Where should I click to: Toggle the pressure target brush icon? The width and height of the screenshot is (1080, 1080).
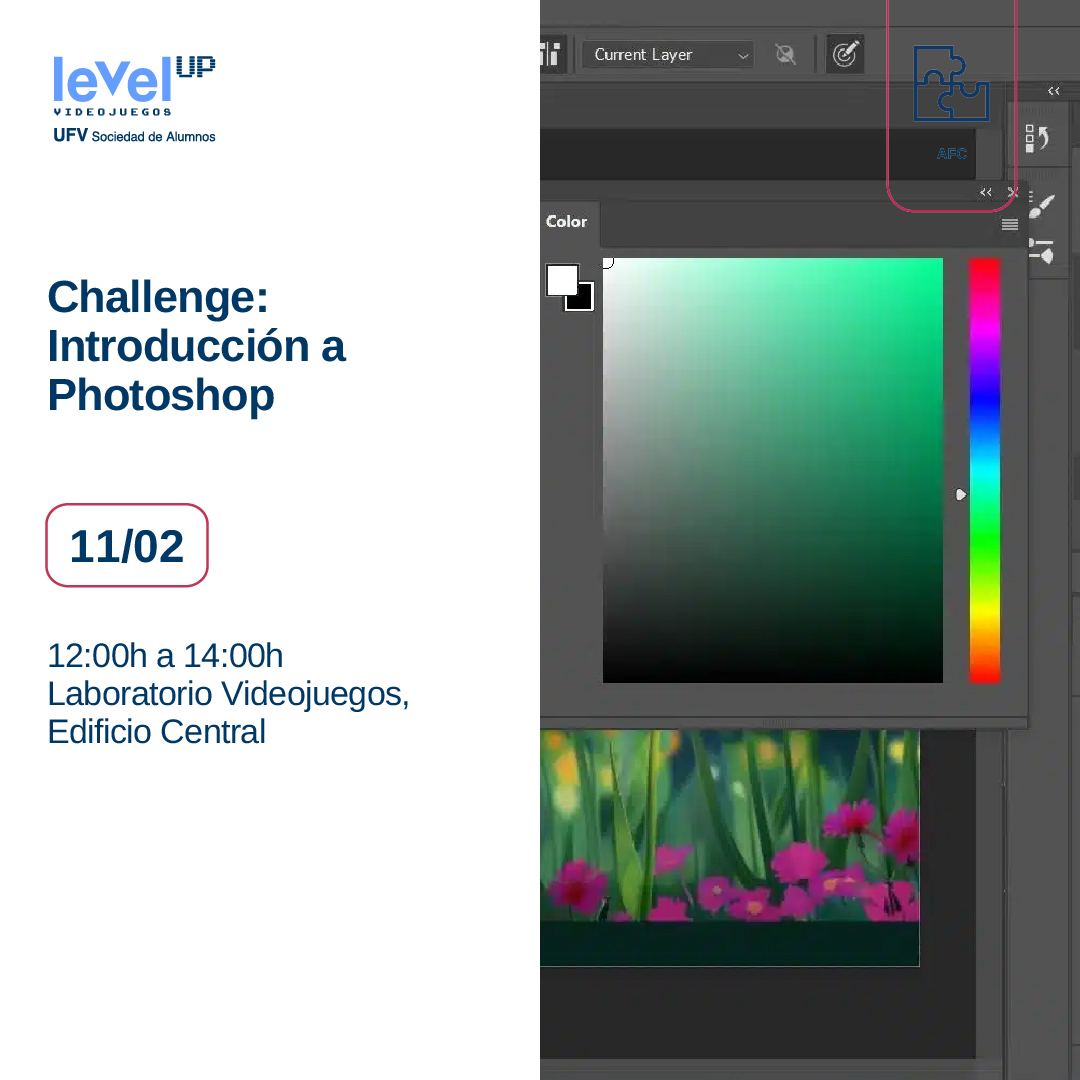point(845,54)
